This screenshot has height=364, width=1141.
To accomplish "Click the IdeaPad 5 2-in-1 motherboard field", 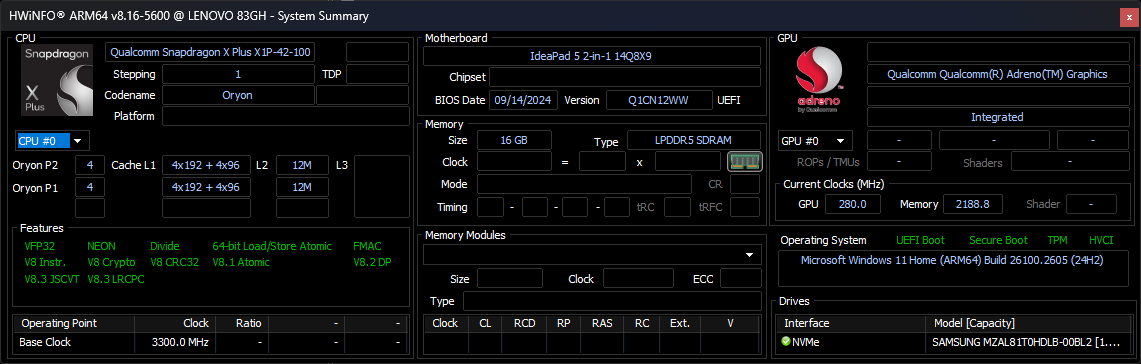I will click(x=592, y=55).
